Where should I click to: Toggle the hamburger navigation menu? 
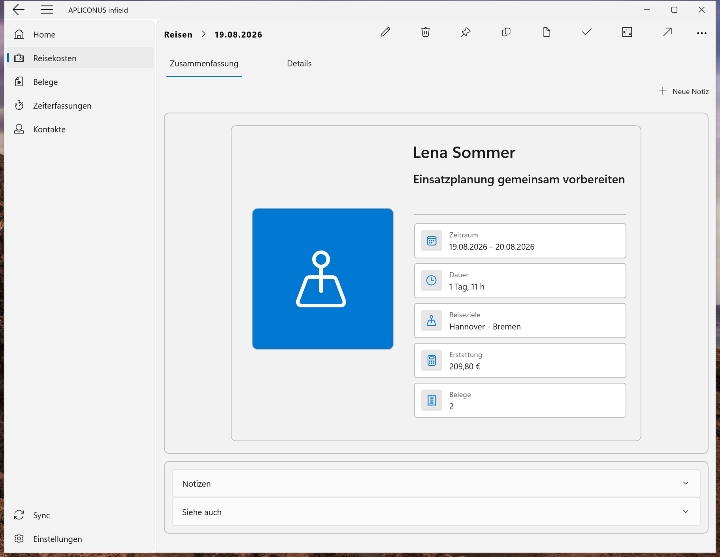pos(47,9)
